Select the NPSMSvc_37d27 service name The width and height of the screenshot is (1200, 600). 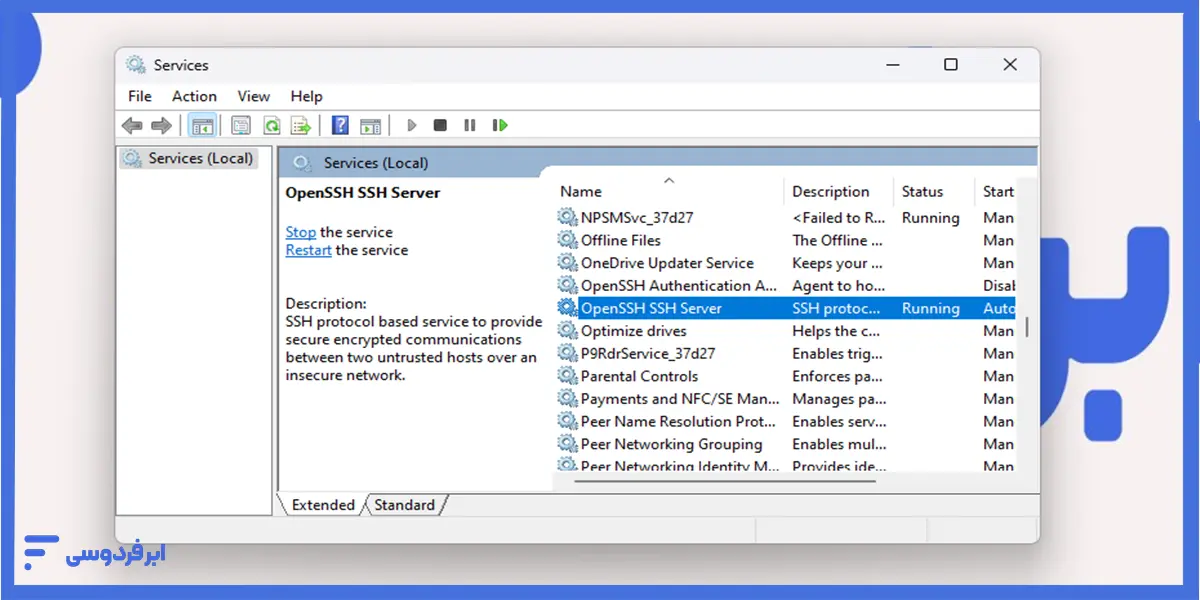tap(637, 217)
